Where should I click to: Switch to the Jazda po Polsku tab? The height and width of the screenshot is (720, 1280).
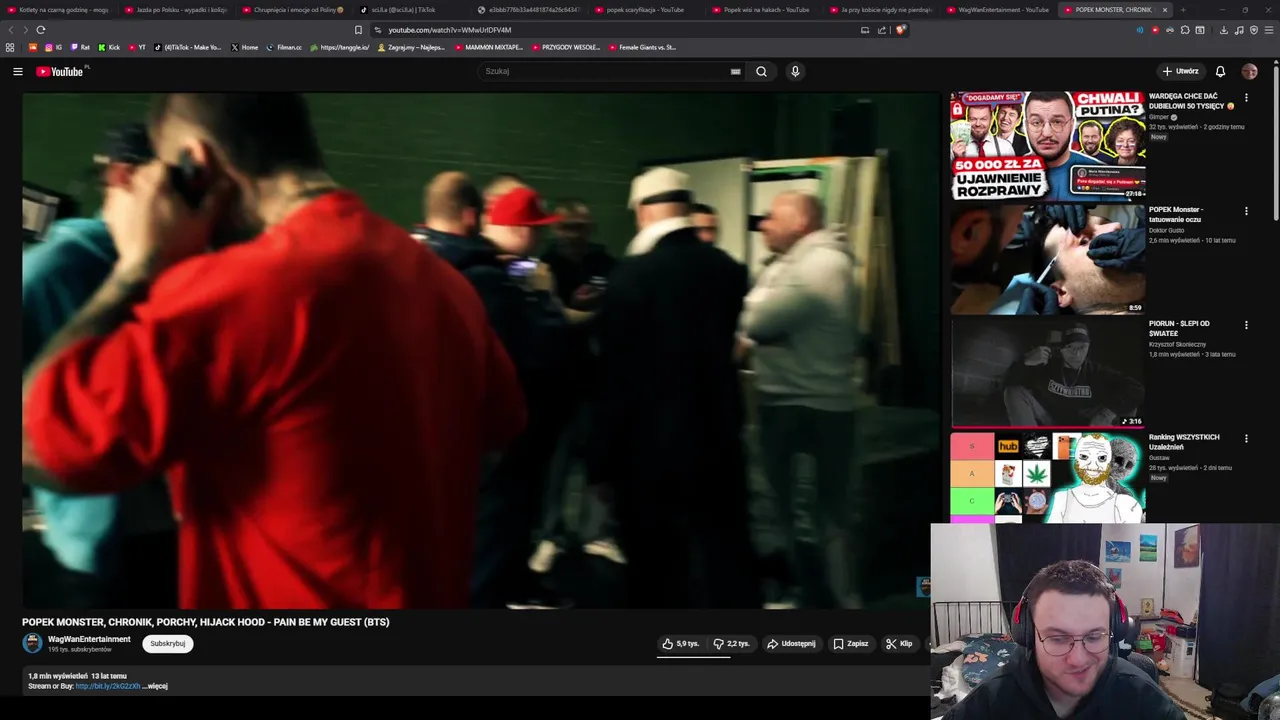pyautogui.click(x=175, y=10)
